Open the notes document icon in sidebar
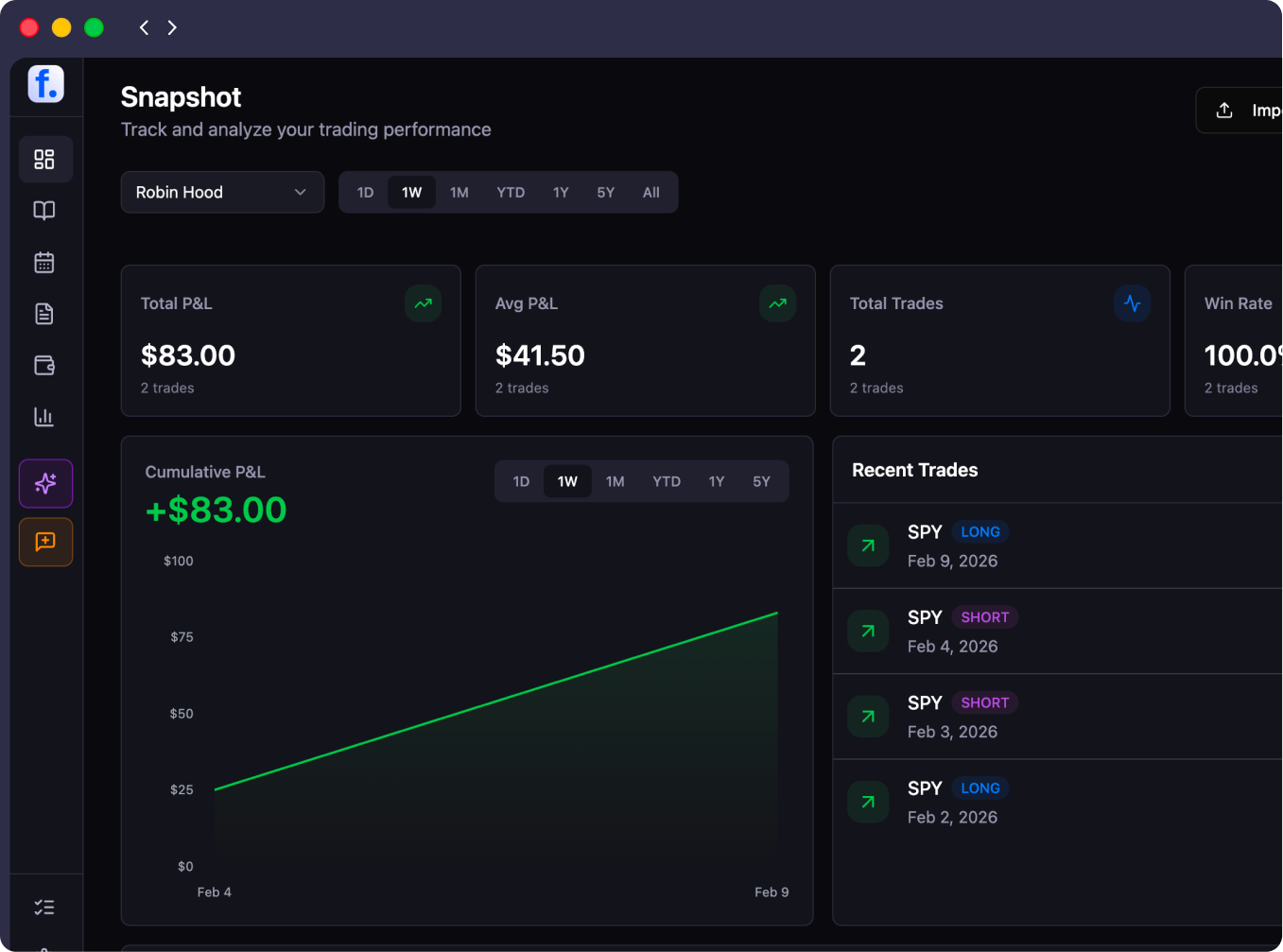The height and width of the screenshot is (952, 1283). [x=44, y=313]
